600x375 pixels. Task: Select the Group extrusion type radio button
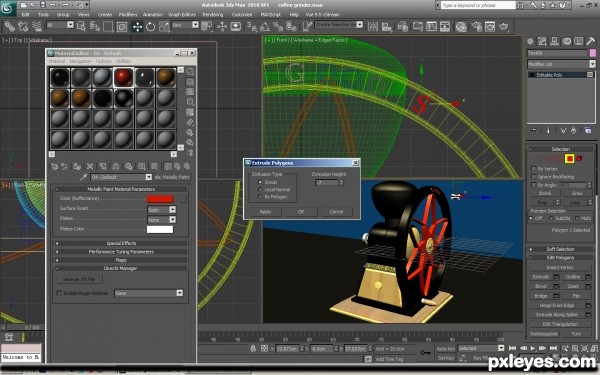click(x=260, y=182)
